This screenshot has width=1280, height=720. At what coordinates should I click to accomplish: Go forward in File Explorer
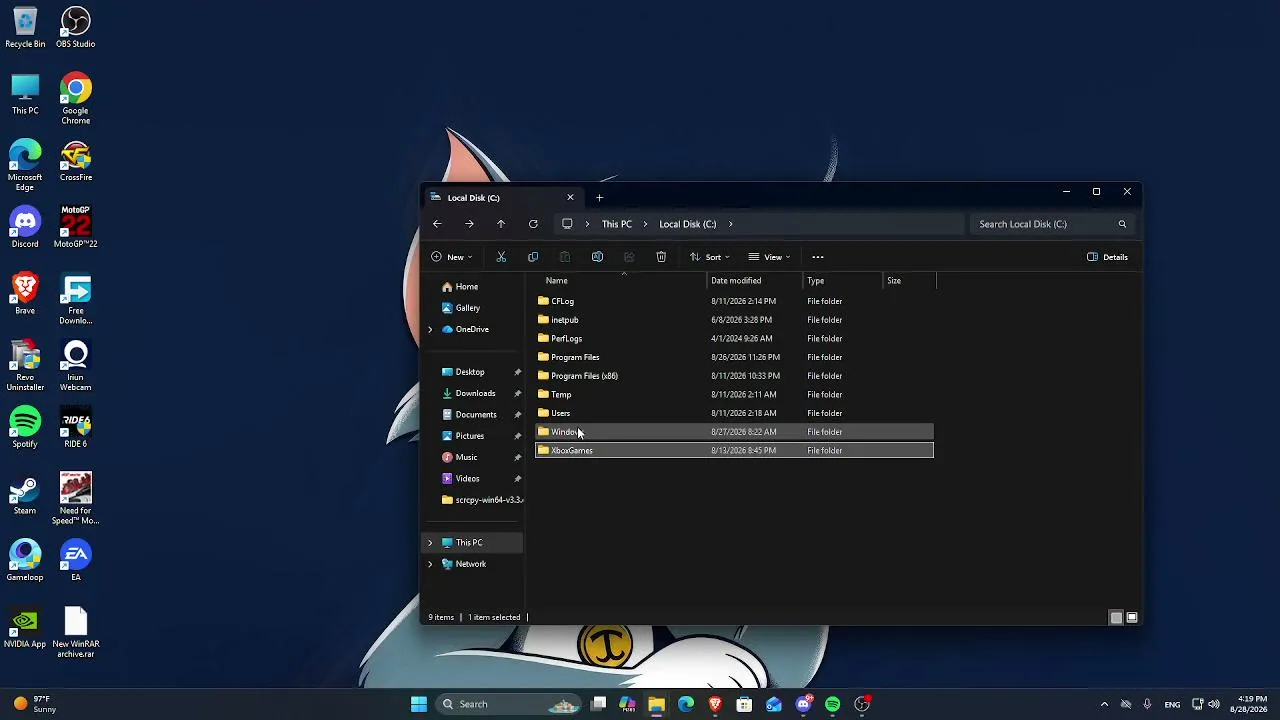coord(469,224)
